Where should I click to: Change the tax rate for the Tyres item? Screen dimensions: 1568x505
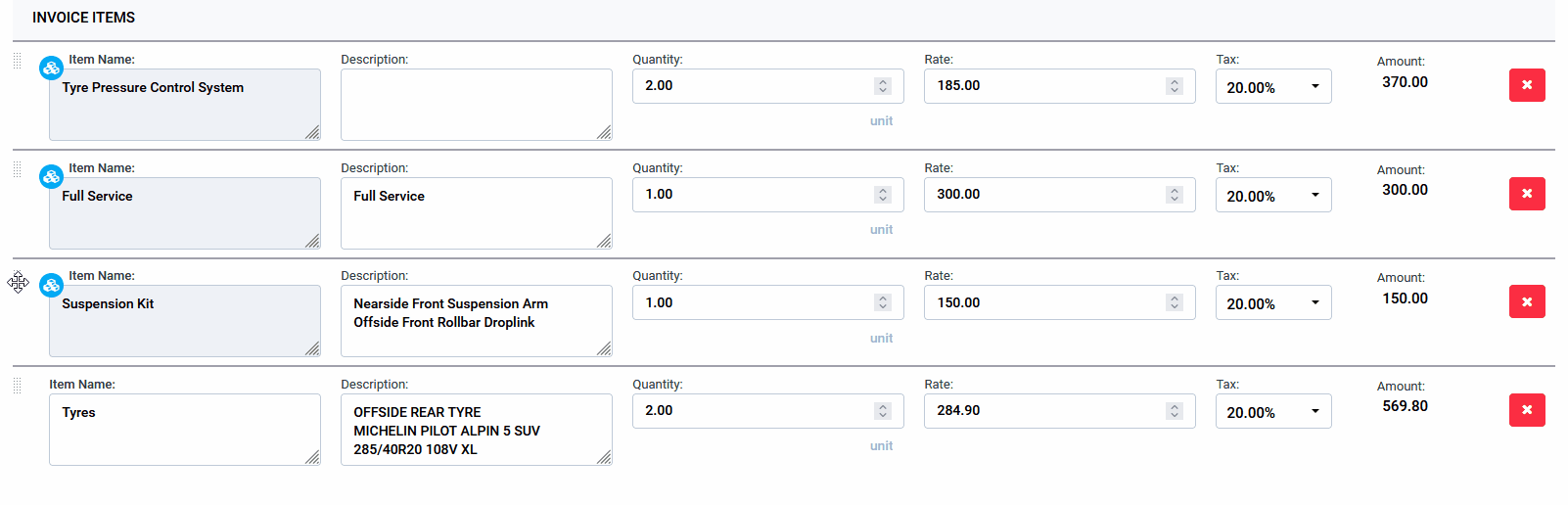1272,412
